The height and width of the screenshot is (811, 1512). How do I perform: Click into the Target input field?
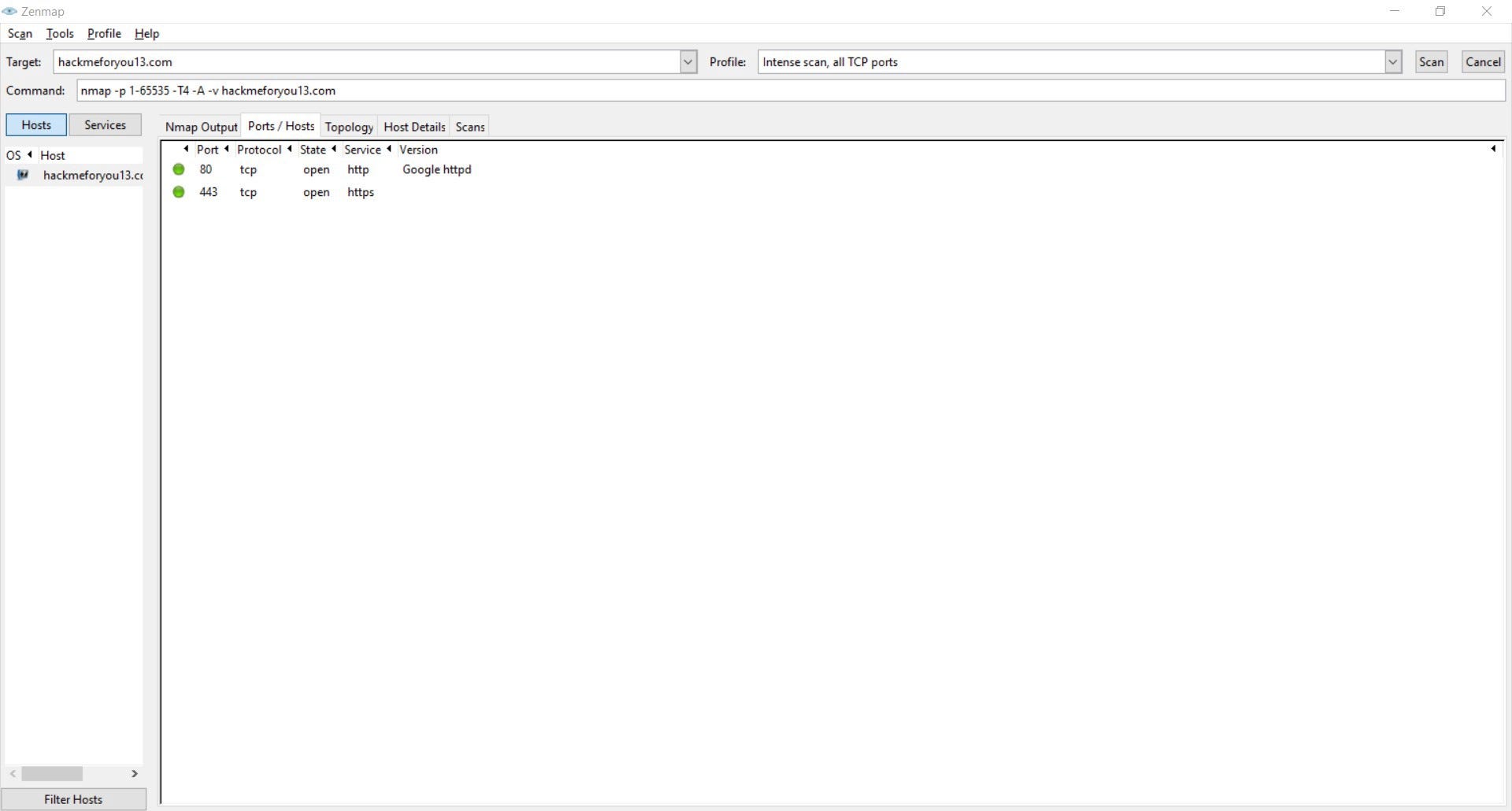pyautogui.click(x=367, y=62)
